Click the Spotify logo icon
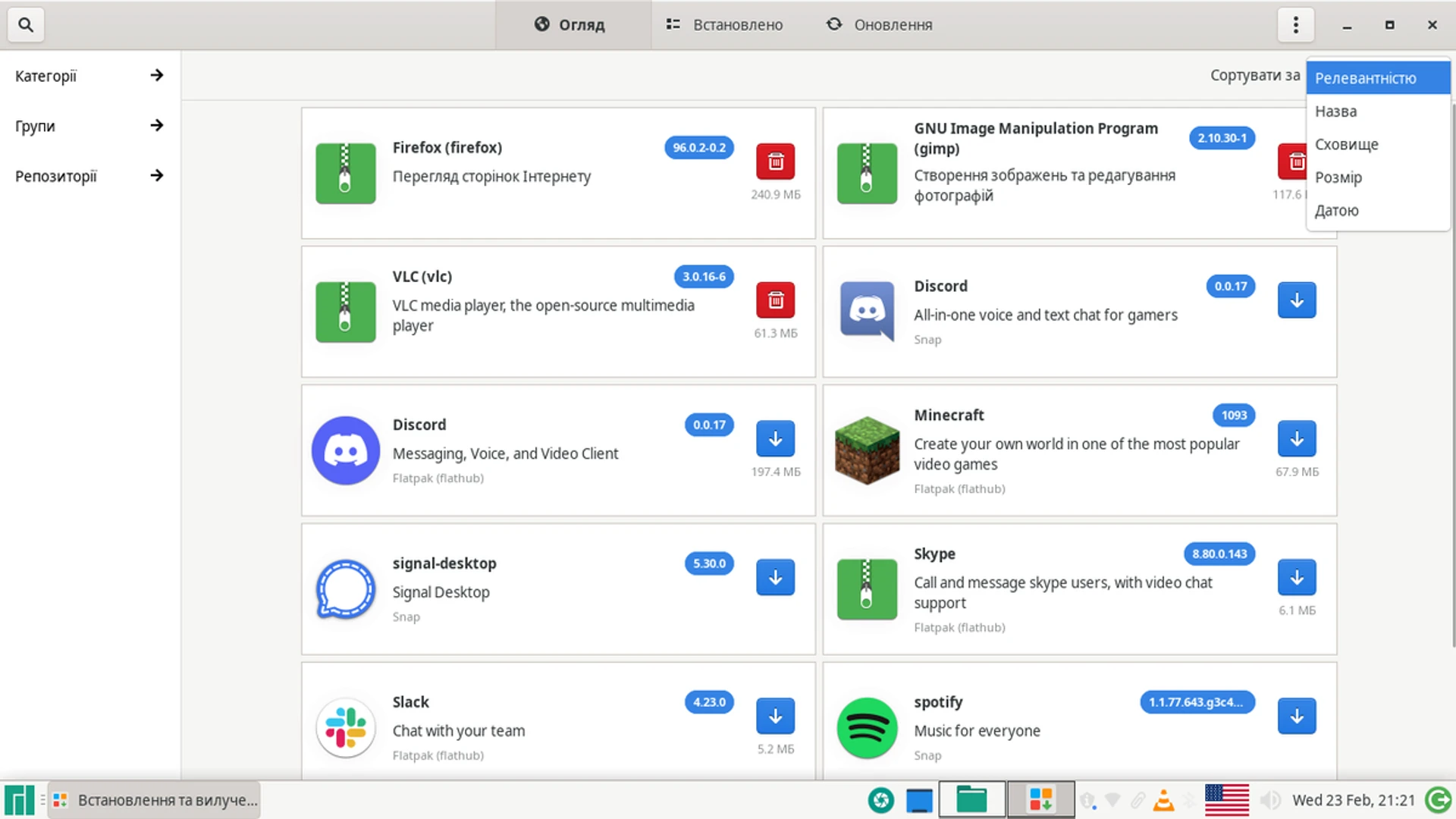Image resolution: width=1456 pixels, height=819 pixels. point(867,728)
